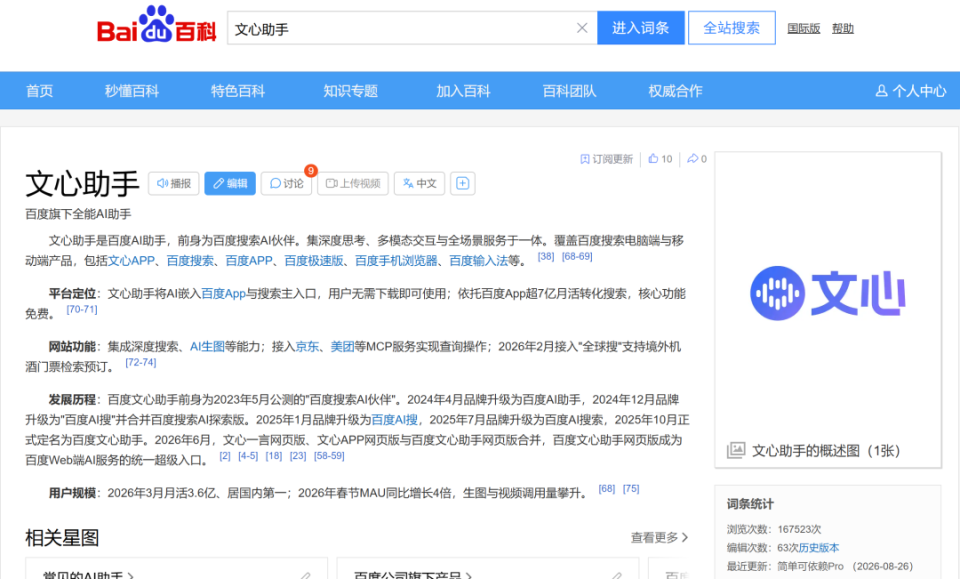Go to the 首页 navigation tab
This screenshot has height=579, width=960.
[39, 91]
